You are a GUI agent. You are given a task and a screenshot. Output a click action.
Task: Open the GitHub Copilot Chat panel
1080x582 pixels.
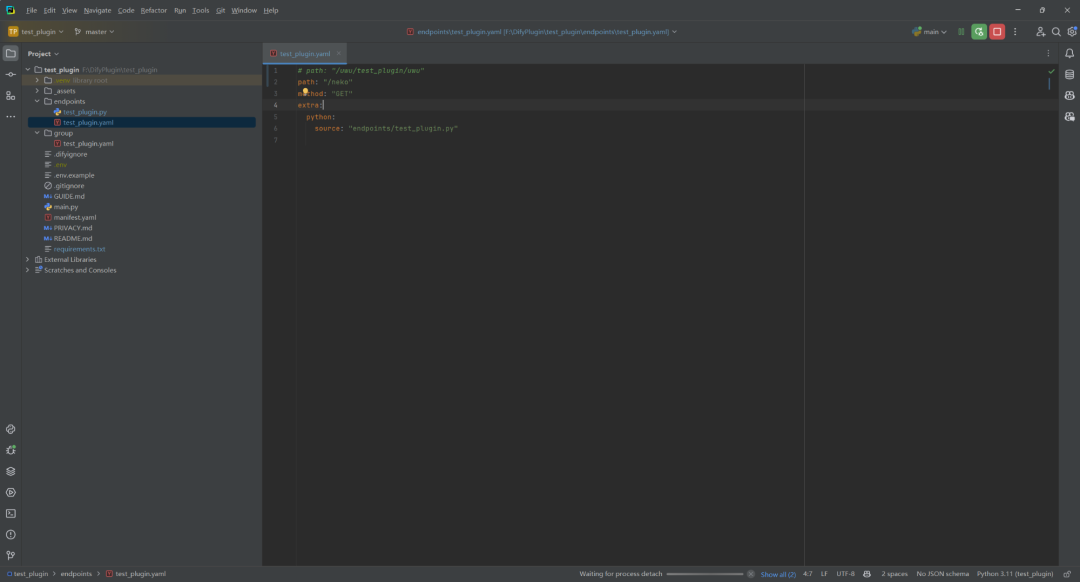point(1069,116)
